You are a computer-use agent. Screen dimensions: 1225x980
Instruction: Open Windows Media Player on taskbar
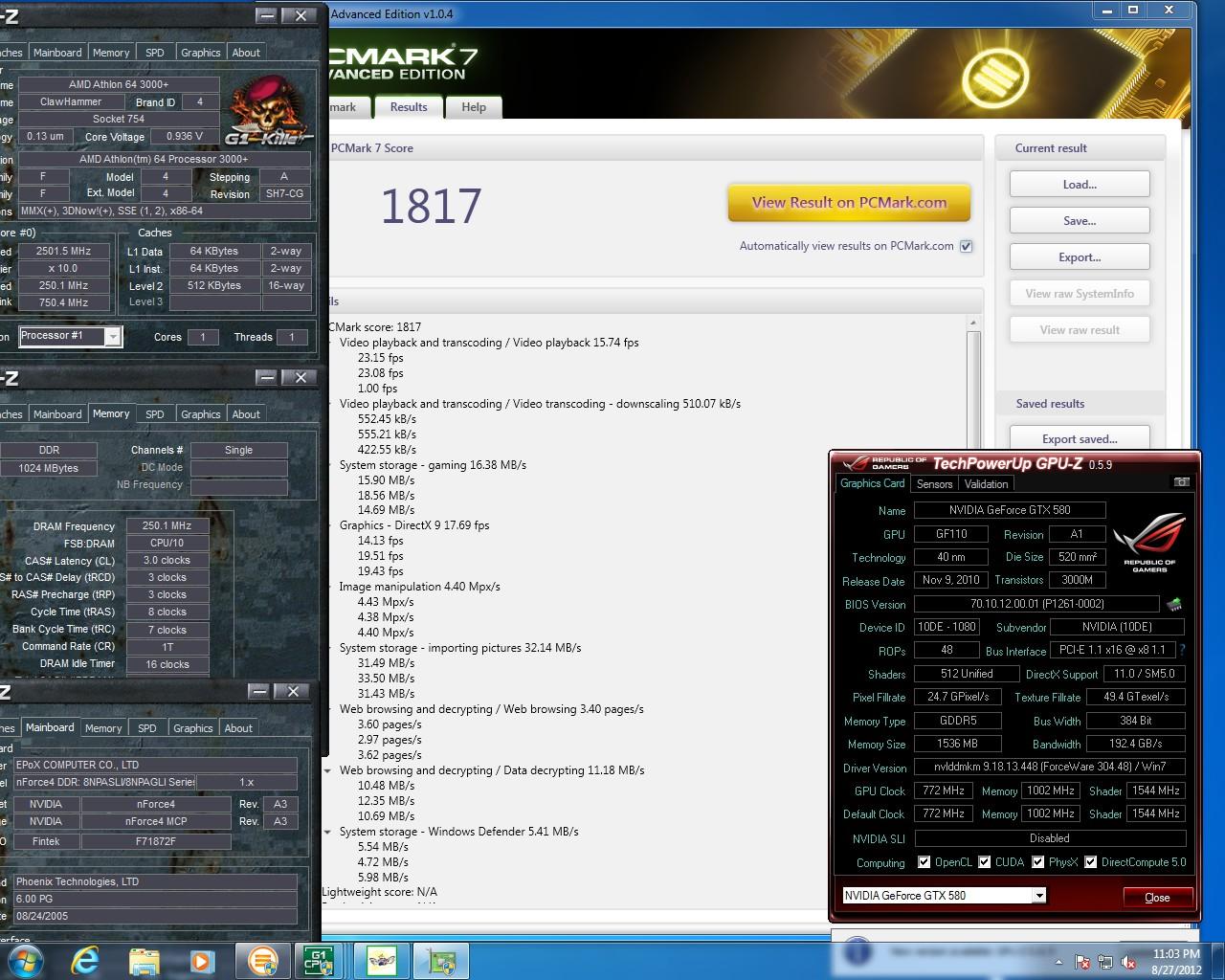tap(201, 961)
